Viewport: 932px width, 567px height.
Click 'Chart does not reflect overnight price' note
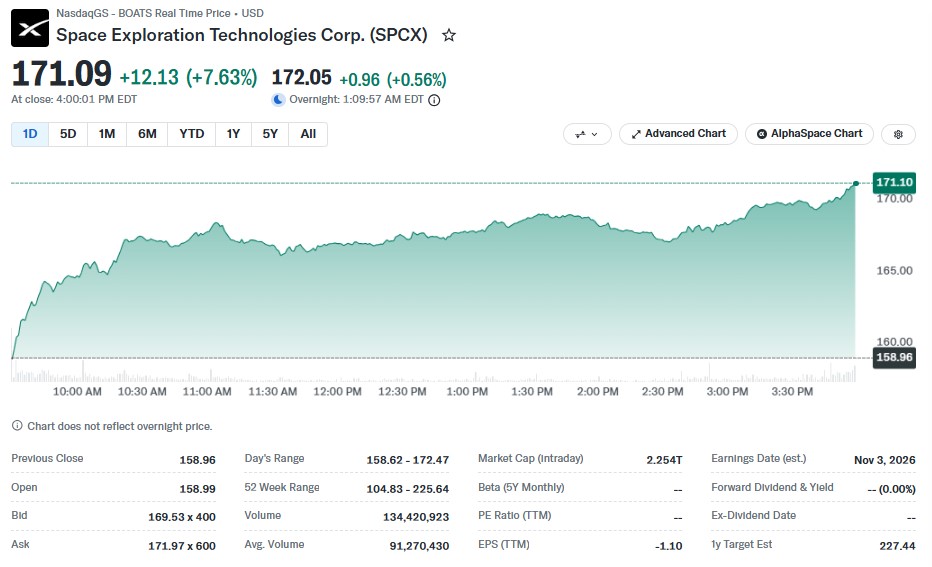click(119, 426)
